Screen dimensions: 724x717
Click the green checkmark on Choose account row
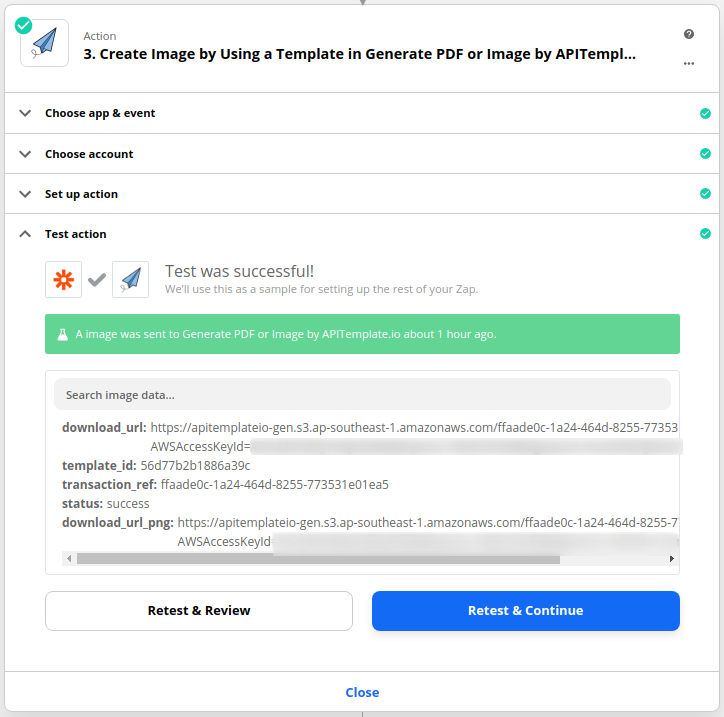[705, 153]
